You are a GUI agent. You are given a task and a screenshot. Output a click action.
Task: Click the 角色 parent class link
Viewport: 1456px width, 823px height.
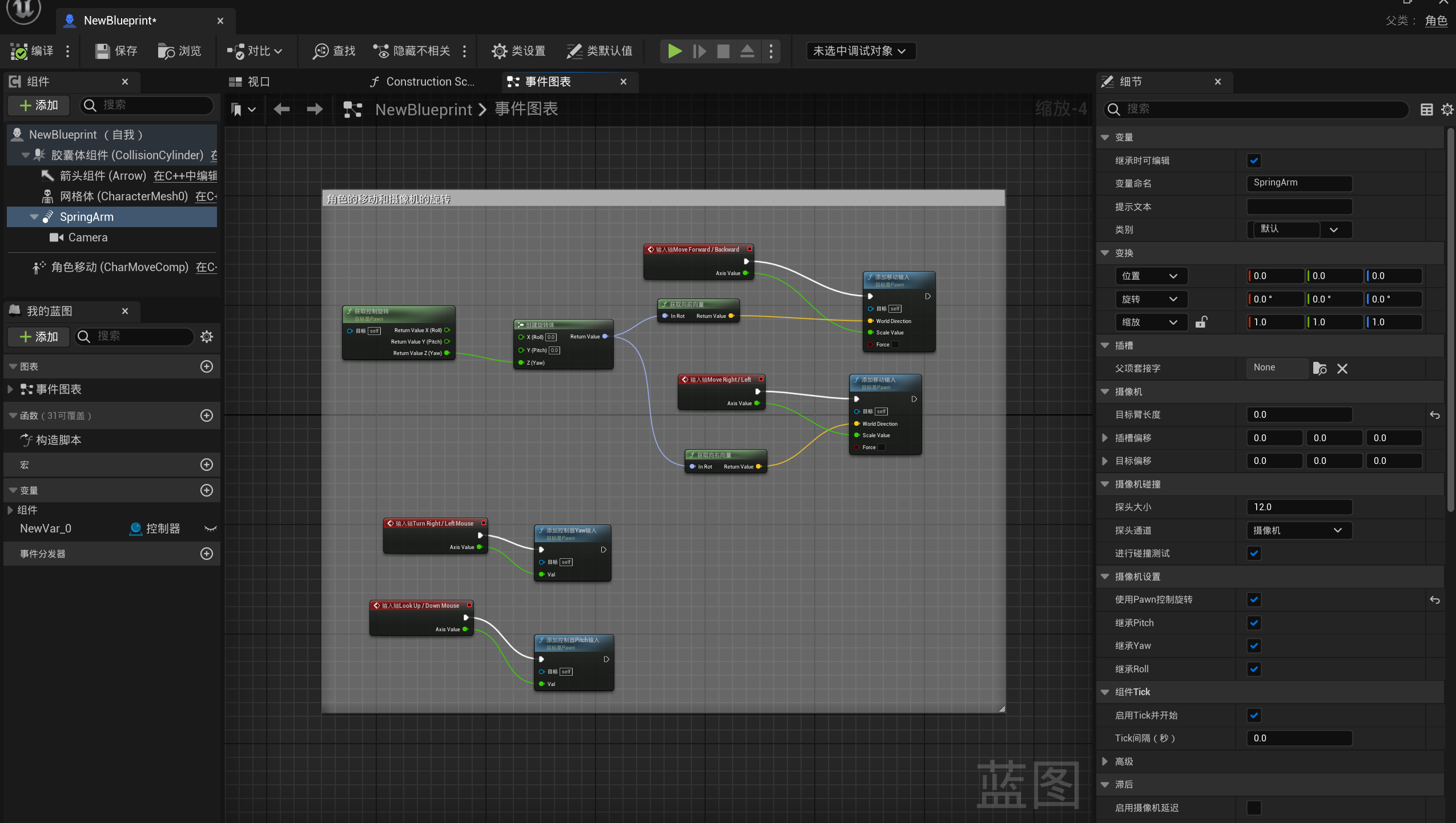(x=1435, y=21)
